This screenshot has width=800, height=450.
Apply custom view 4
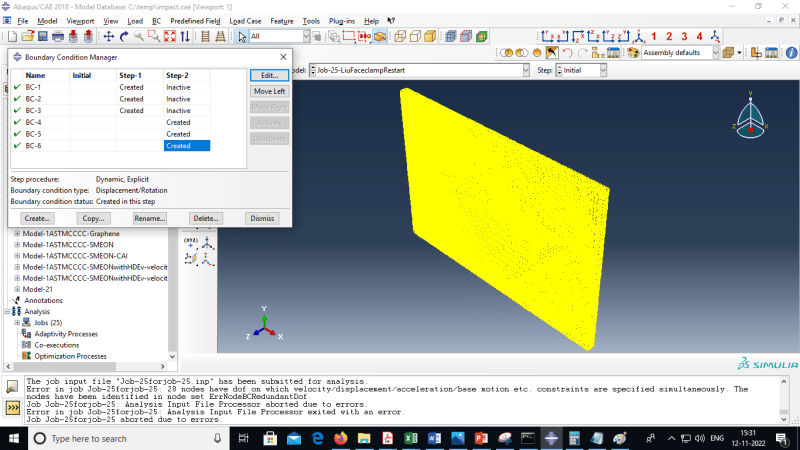[x=699, y=36]
